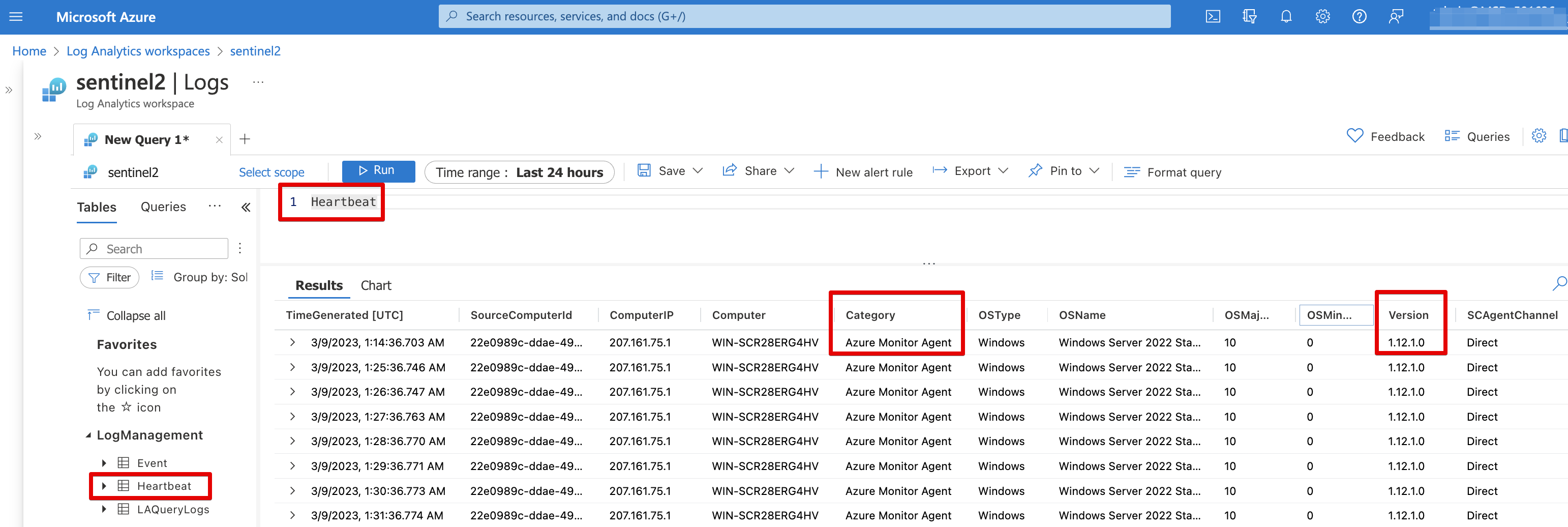Expand the Heartbeat table node
Image resolution: width=1568 pixels, height=527 pixels.
pyautogui.click(x=104, y=486)
